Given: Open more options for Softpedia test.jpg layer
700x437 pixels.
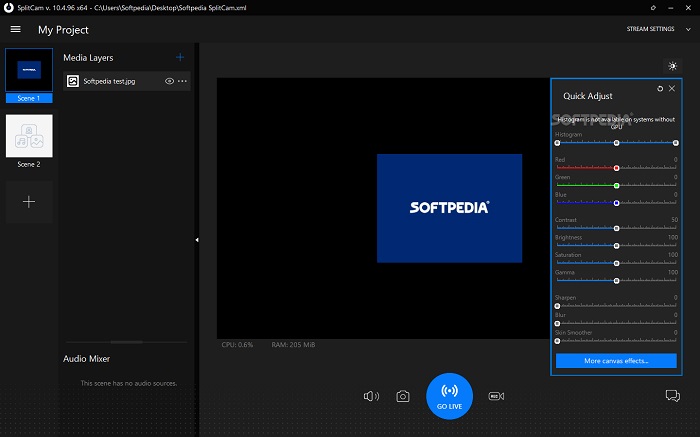Looking at the screenshot, I should 182,81.
